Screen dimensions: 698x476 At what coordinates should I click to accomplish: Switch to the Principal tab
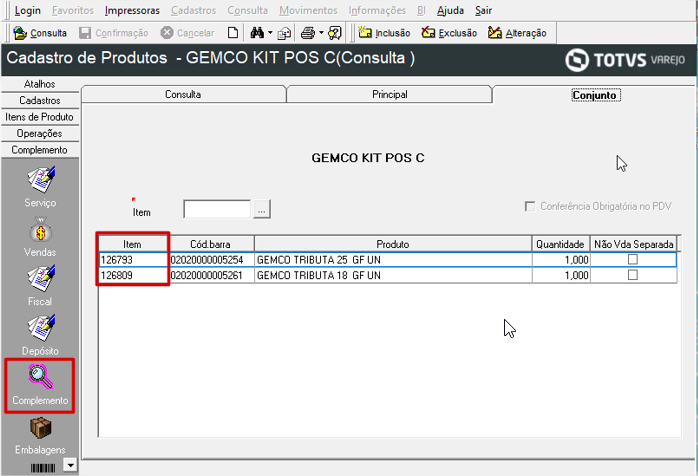[390, 94]
